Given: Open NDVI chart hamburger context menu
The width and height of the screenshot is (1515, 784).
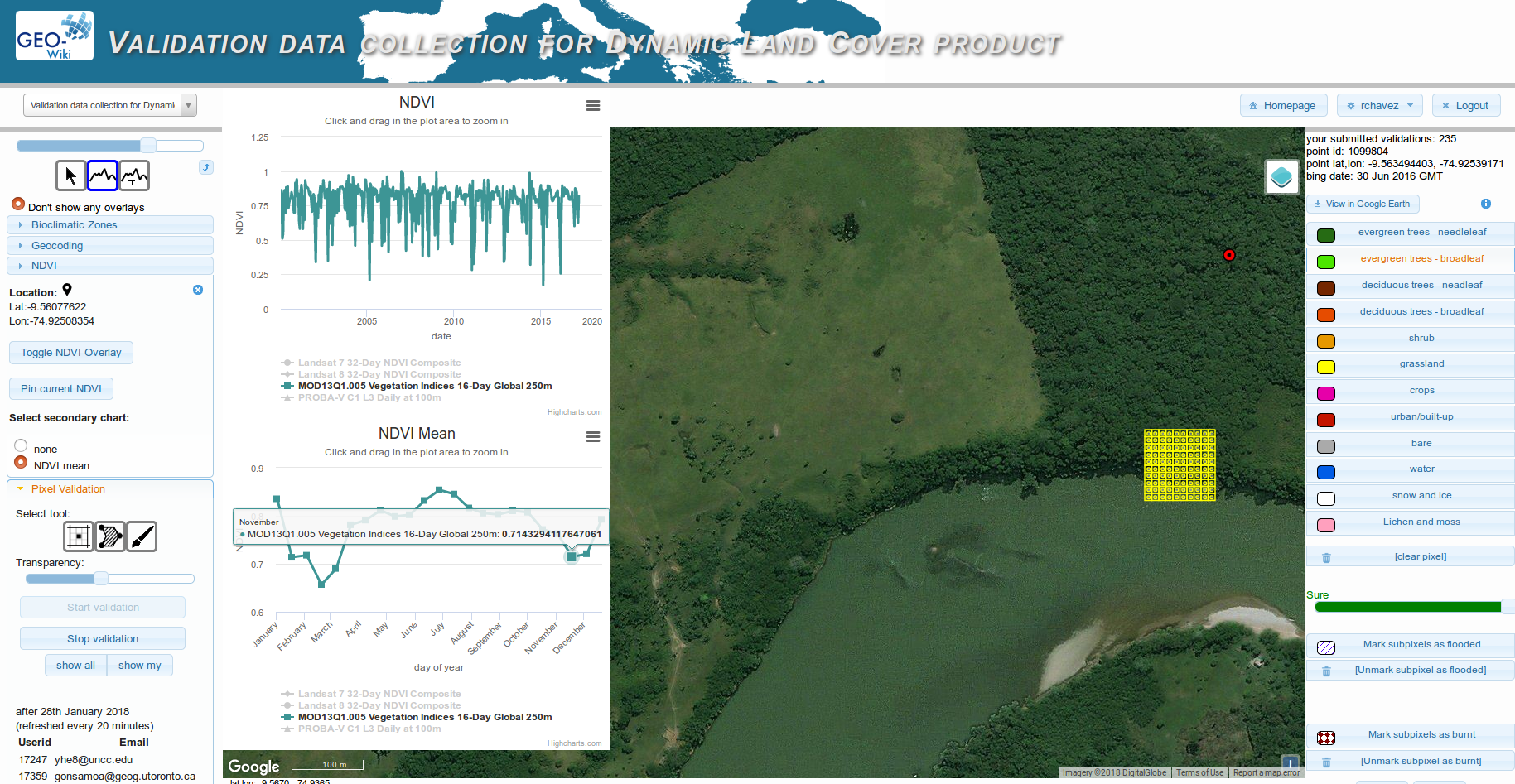Looking at the screenshot, I should (592, 106).
